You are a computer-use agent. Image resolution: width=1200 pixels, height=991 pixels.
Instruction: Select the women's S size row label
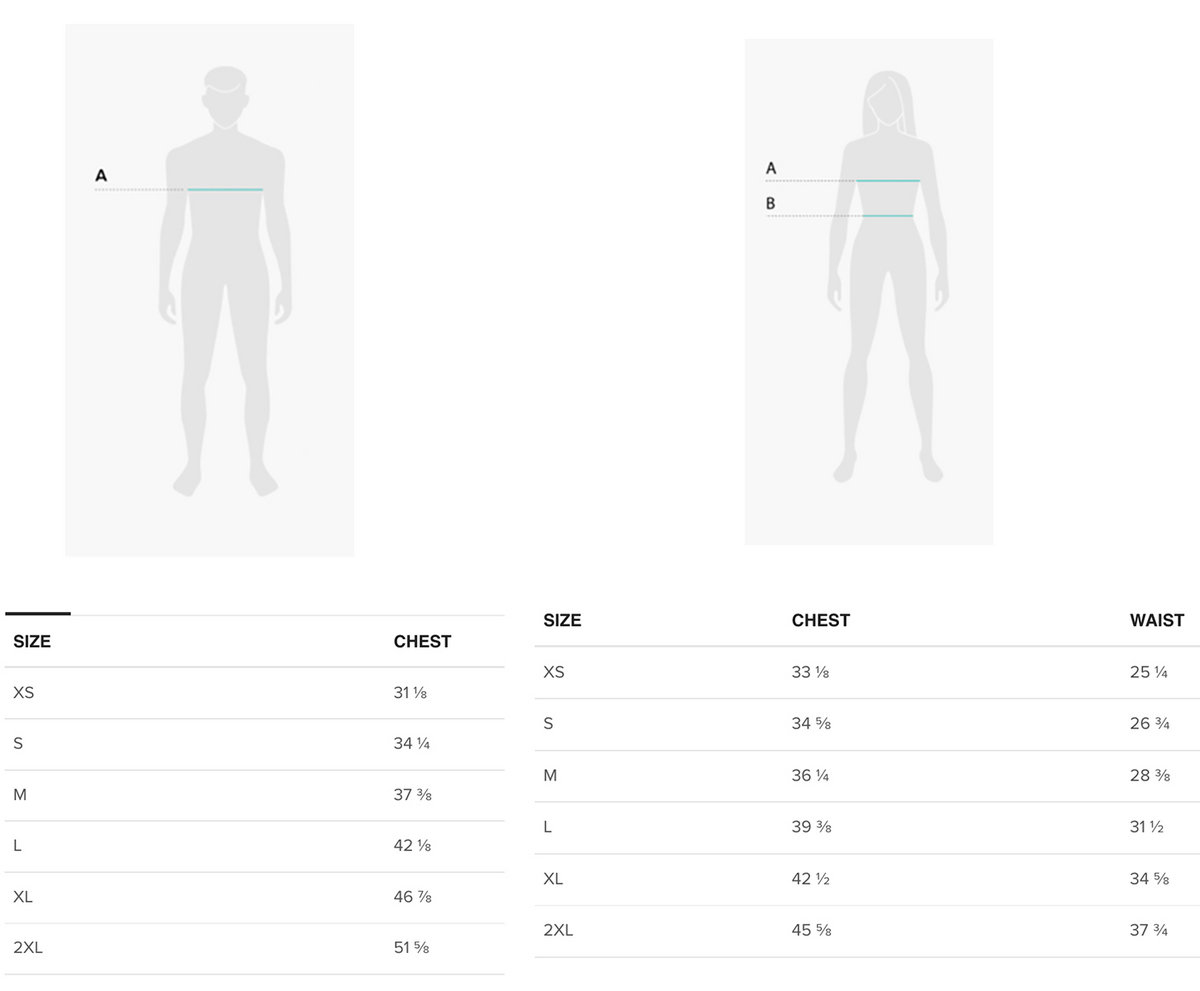coord(548,724)
